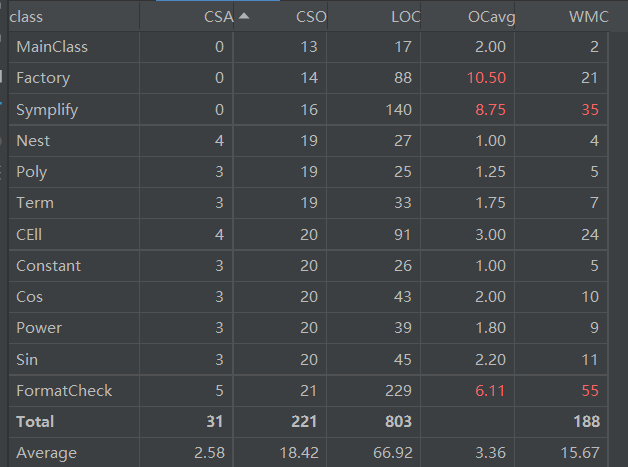Select the Constant class row
Image resolution: width=628 pixels, height=467 pixels.
pyautogui.click(x=49, y=266)
